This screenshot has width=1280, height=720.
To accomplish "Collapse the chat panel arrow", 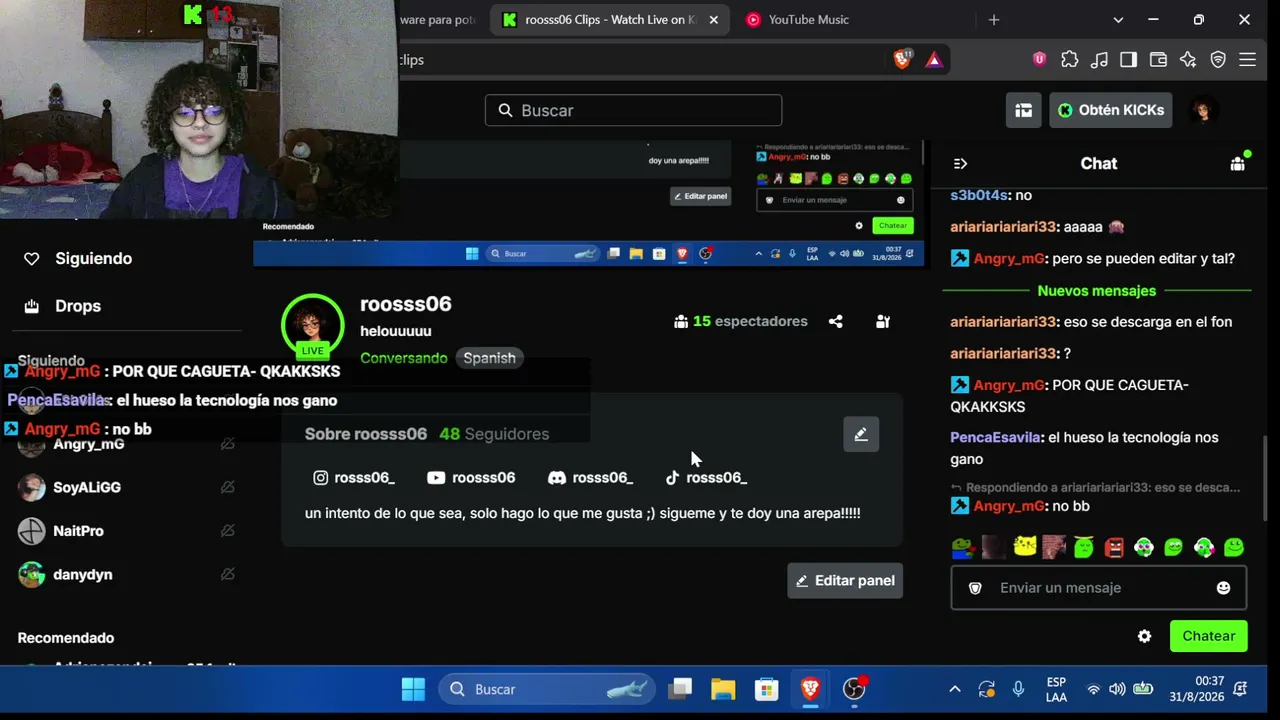I will [x=960, y=163].
